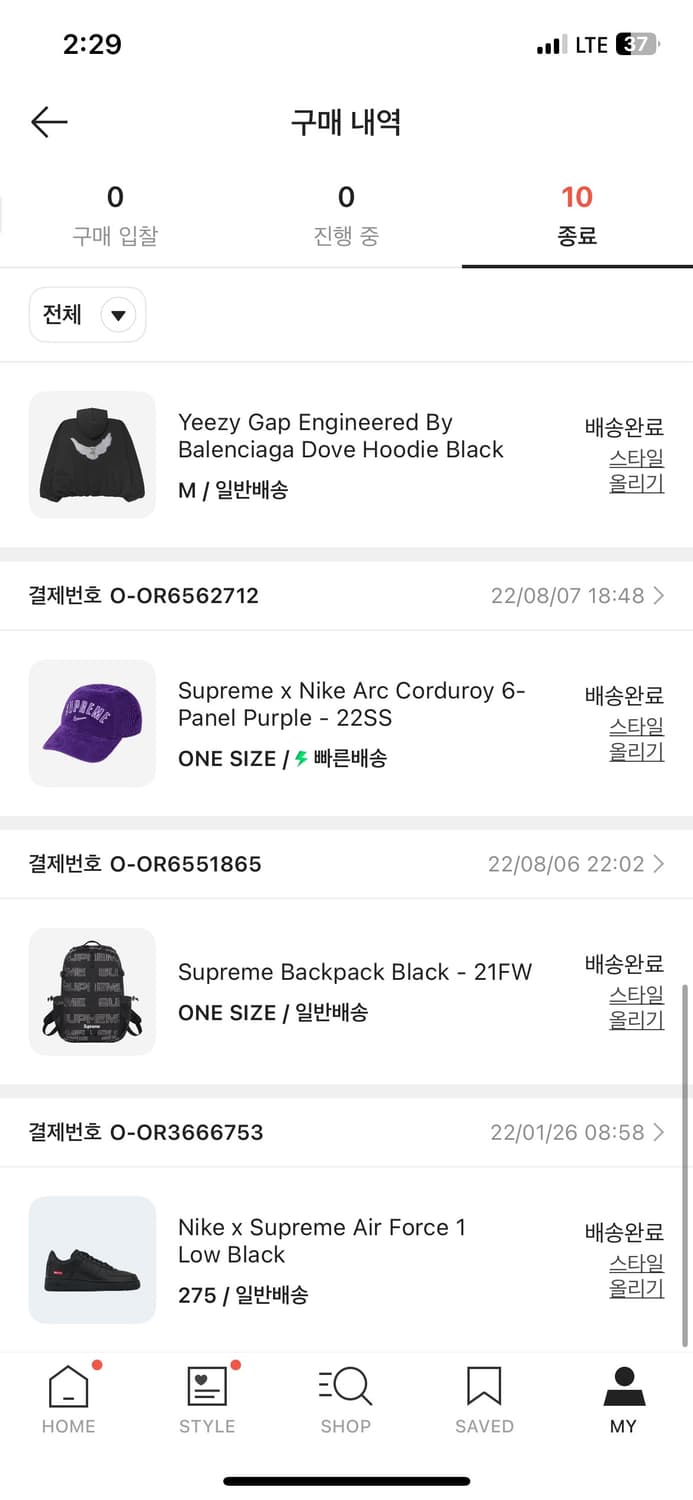
Task: Switch to the 진행 중 tab
Action: 346,215
